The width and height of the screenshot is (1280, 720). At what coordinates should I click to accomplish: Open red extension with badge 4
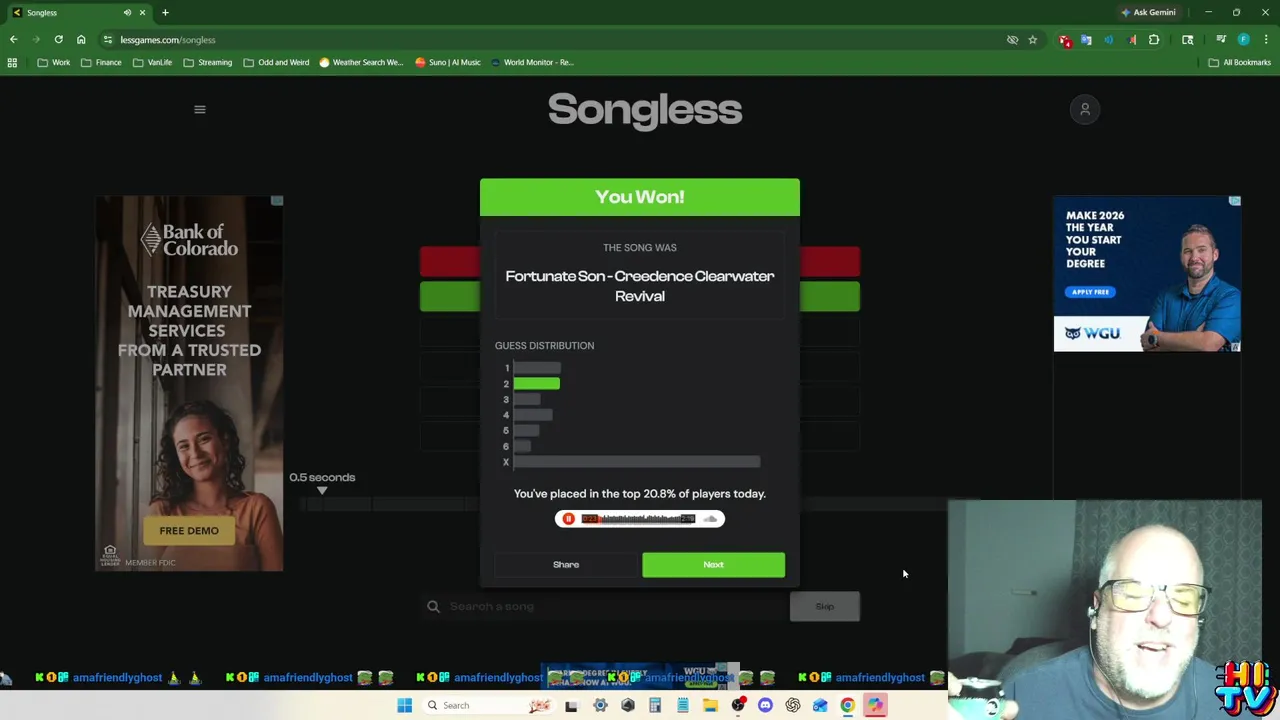1064,40
